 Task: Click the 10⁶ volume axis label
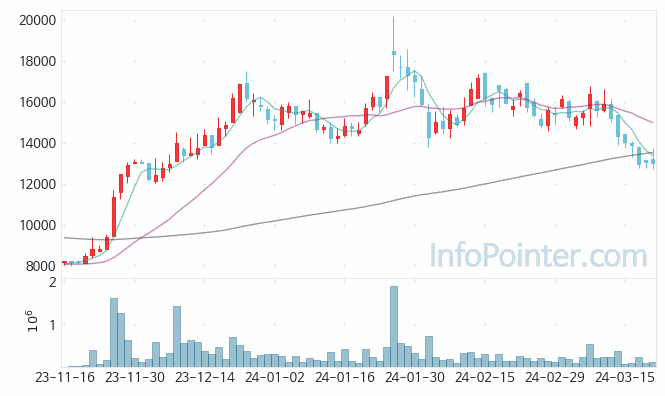(32, 321)
